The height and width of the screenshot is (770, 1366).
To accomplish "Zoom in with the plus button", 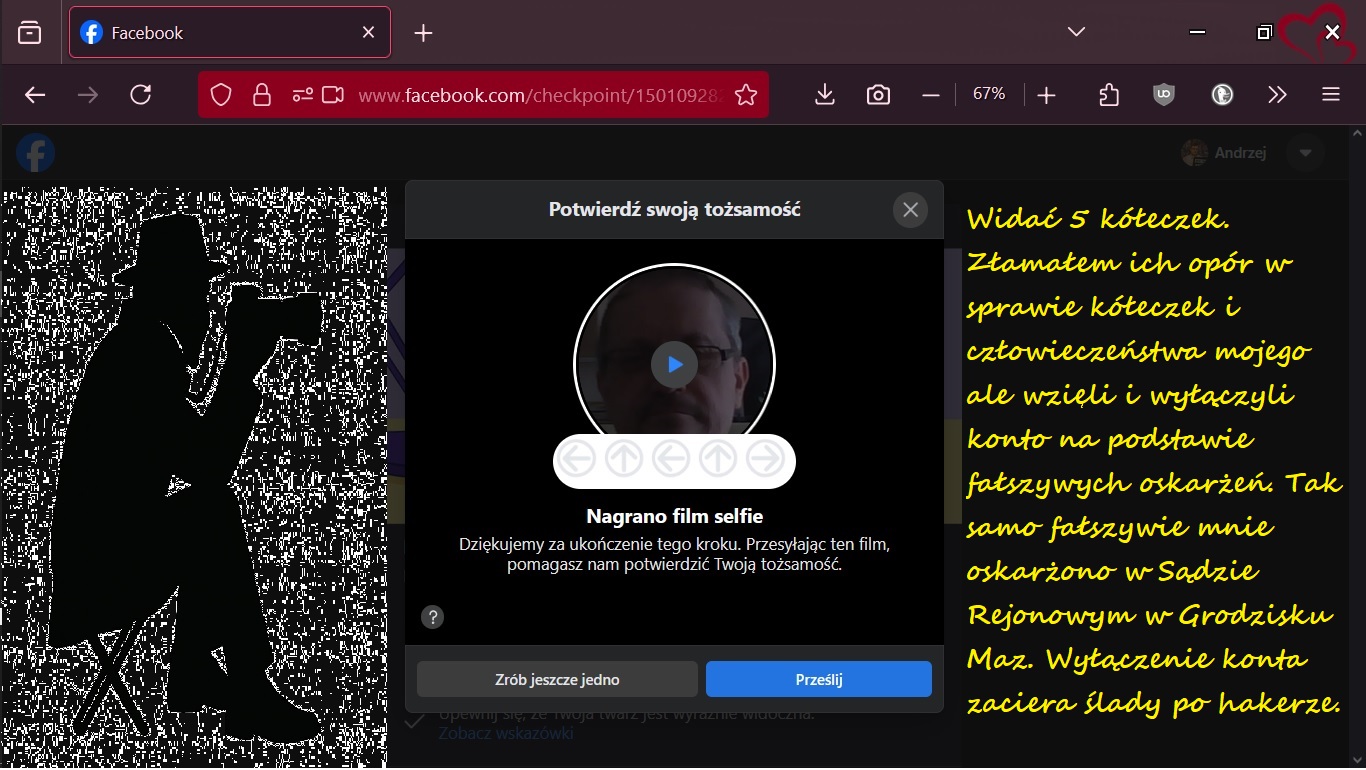I will [1046, 95].
